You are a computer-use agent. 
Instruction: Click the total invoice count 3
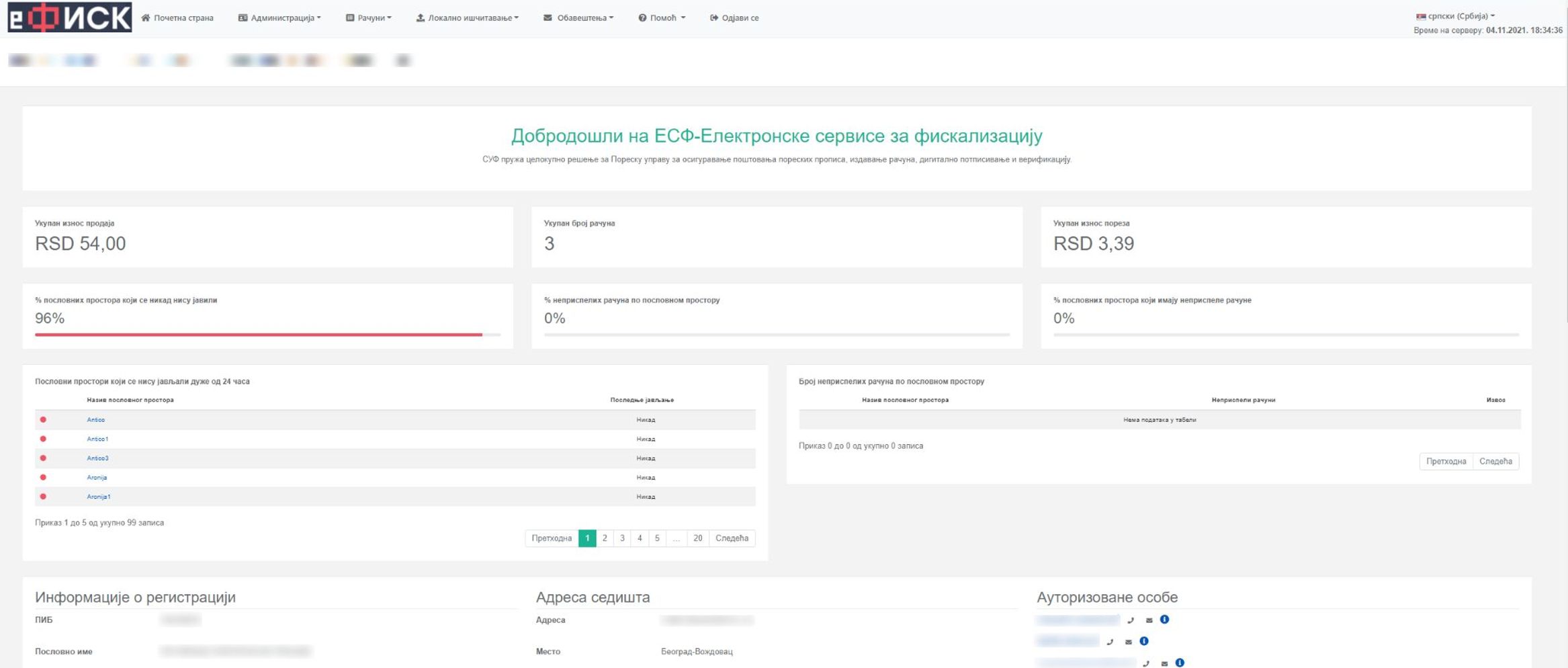pos(550,244)
